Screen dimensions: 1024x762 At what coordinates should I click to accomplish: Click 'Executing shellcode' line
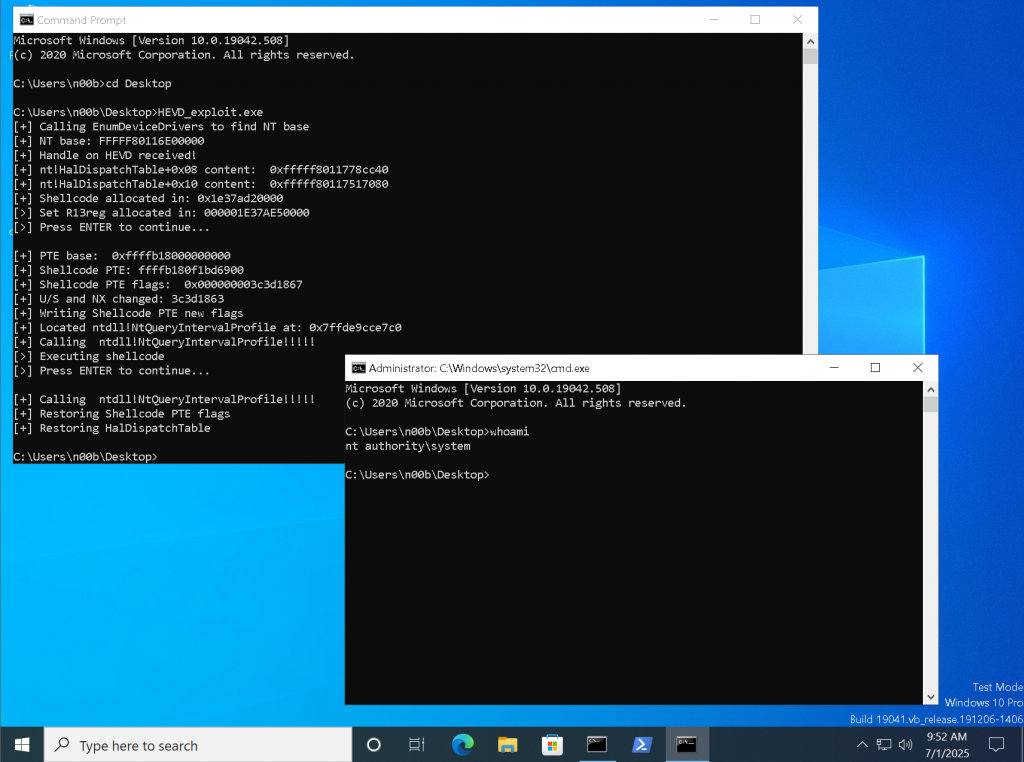(89, 357)
